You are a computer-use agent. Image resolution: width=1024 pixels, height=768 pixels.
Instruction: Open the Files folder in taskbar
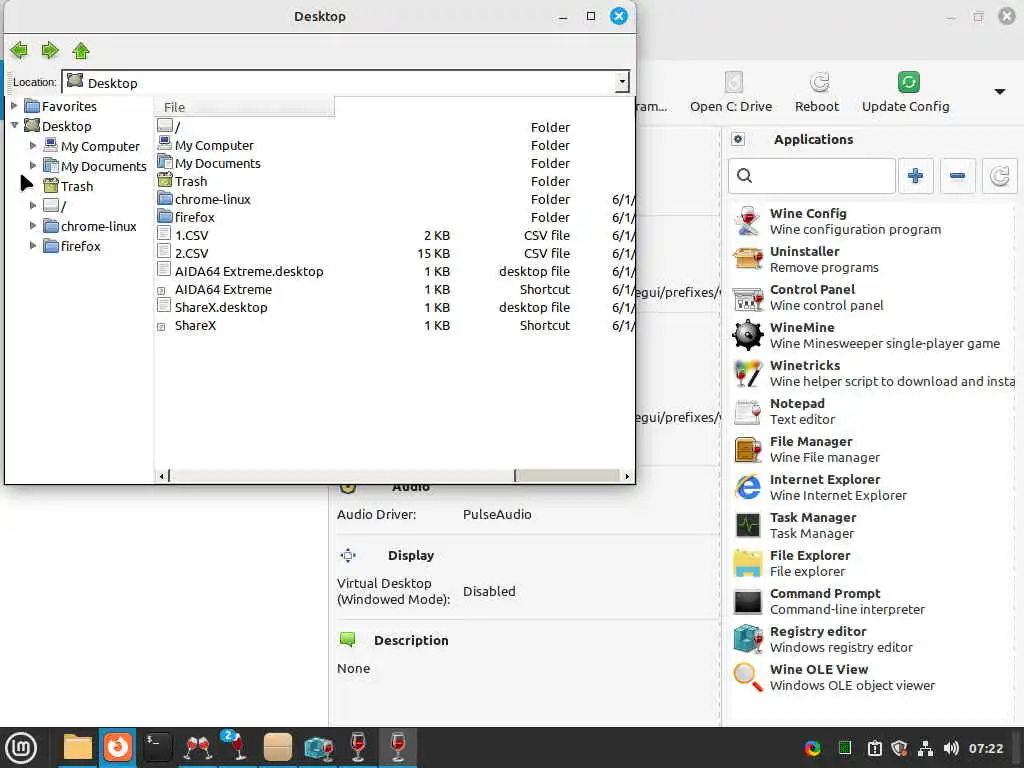coord(77,747)
